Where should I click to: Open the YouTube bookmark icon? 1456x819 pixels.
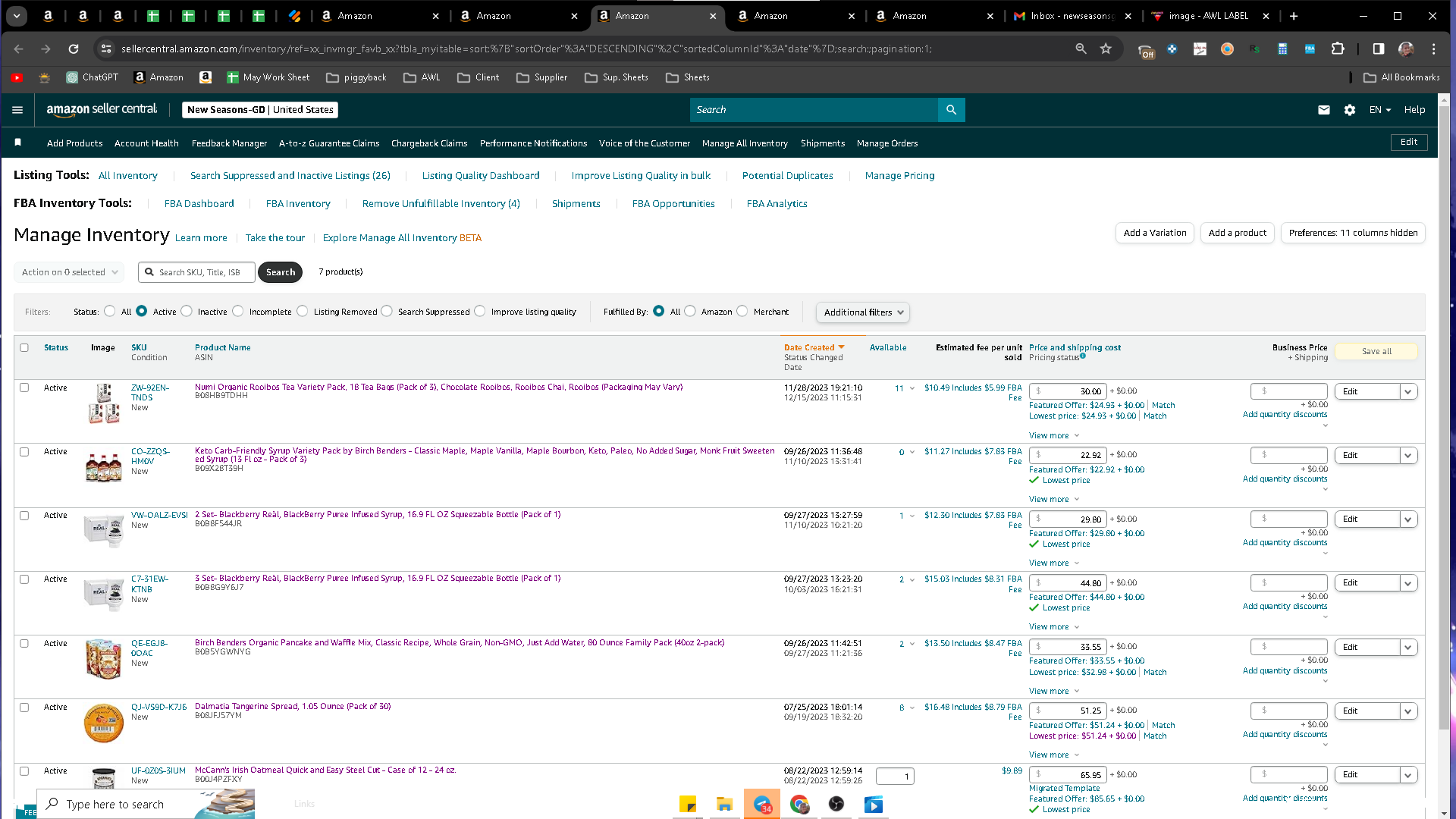pos(17,77)
